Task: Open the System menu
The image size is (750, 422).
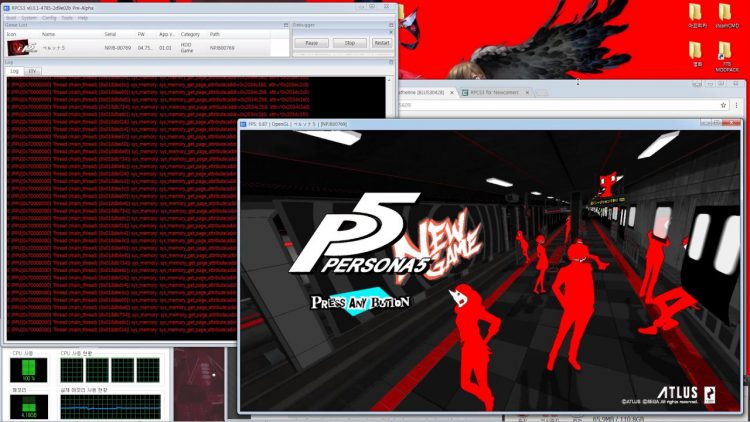Action: tap(29, 17)
